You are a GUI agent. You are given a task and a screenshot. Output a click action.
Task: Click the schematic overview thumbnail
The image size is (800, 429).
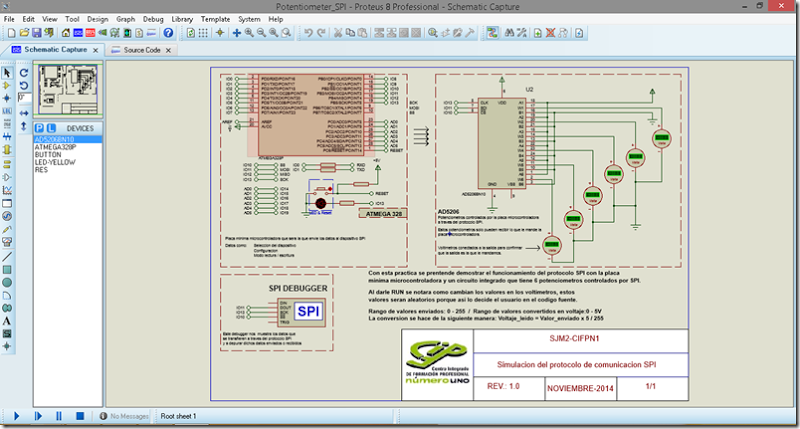68,89
